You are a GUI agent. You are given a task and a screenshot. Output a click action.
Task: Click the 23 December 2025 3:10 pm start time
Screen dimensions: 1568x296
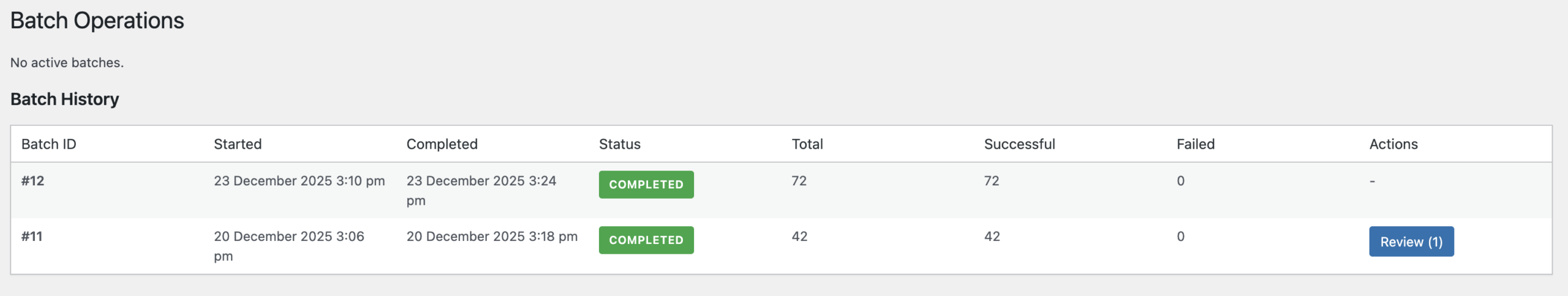[299, 181]
